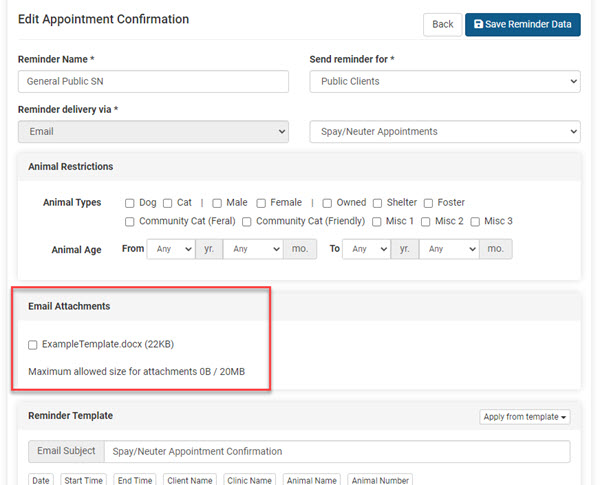This screenshot has width=600, height=485.
Task: Open the From age years dropdown
Action: tap(170, 249)
